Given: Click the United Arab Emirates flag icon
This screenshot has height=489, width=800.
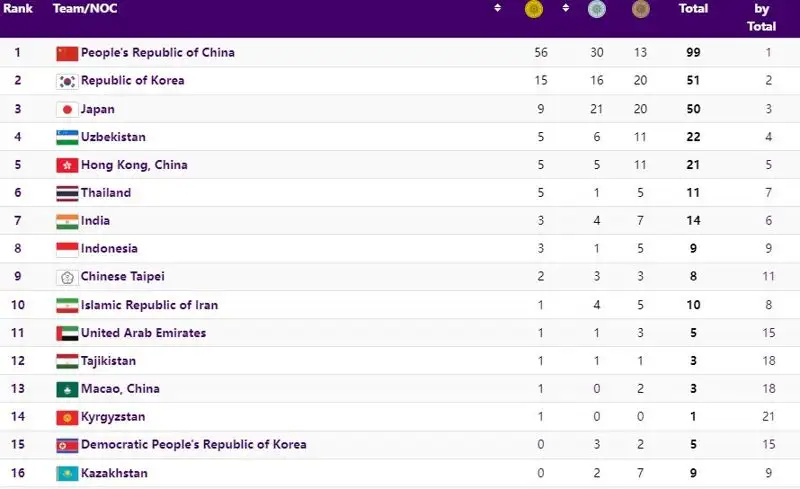Looking at the screenshot, I should tap(67, 333).
